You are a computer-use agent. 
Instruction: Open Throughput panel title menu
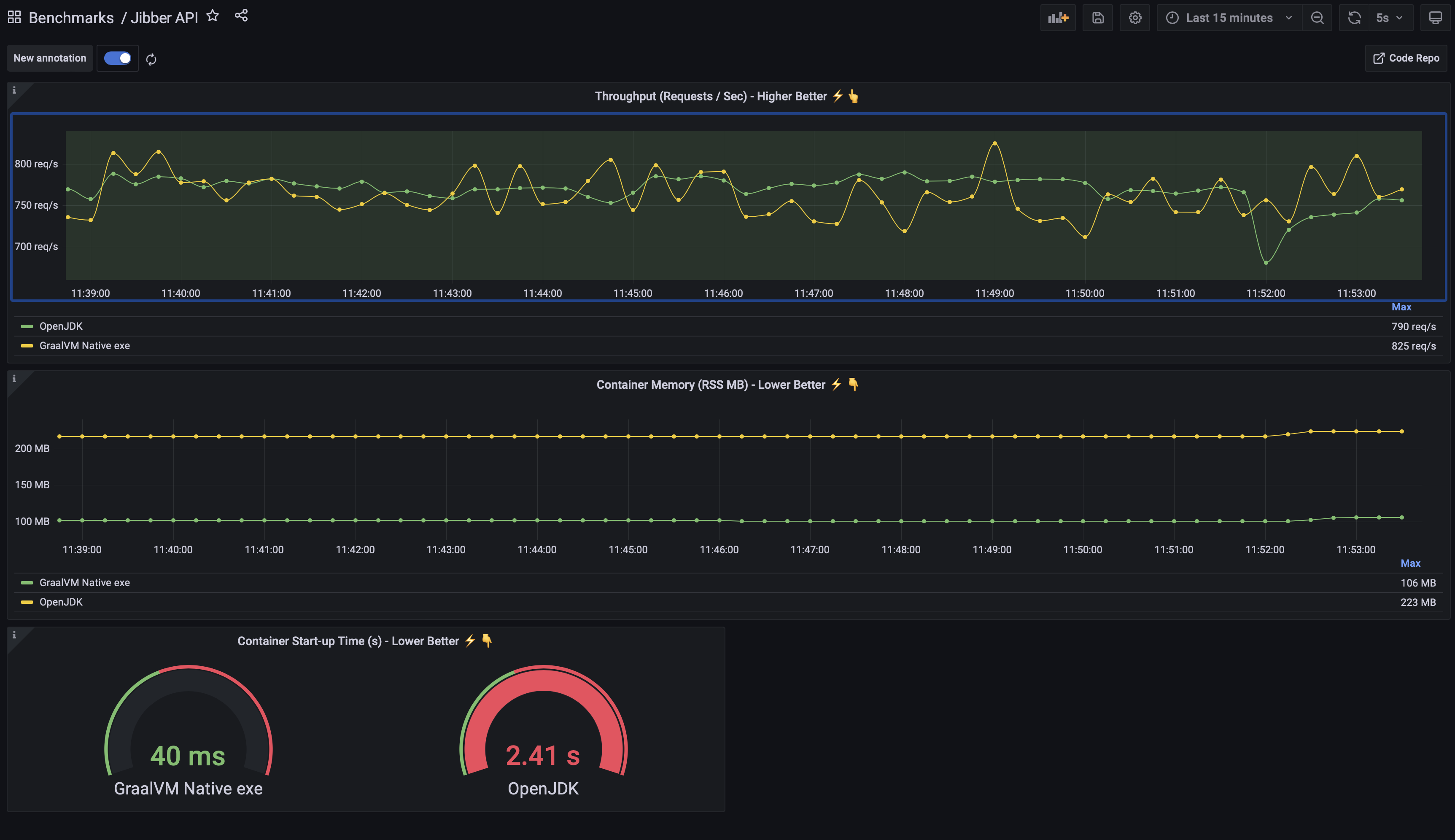(x=711, y=96)
